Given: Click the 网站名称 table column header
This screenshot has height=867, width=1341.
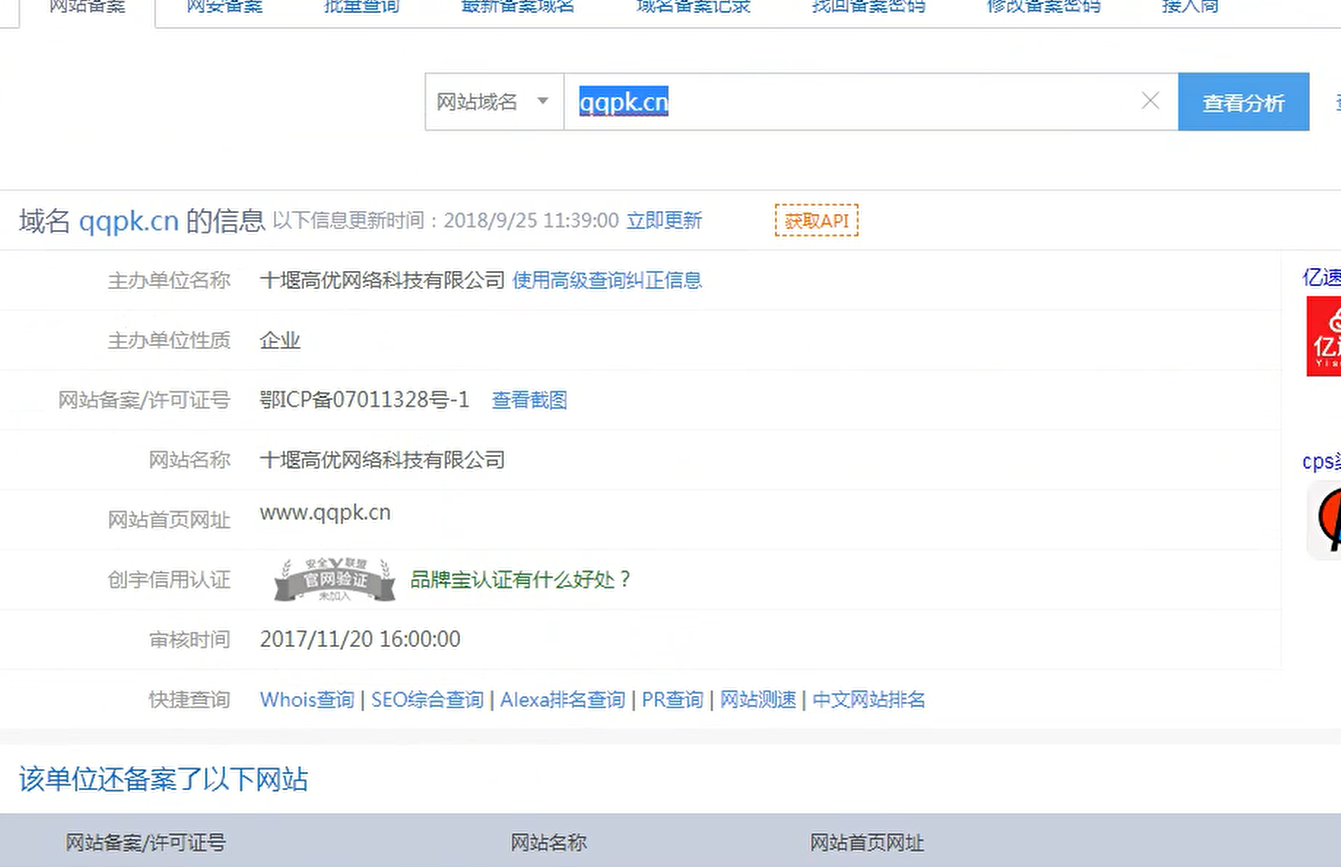Looking at the screenshot, I should [x=548, y=843].
